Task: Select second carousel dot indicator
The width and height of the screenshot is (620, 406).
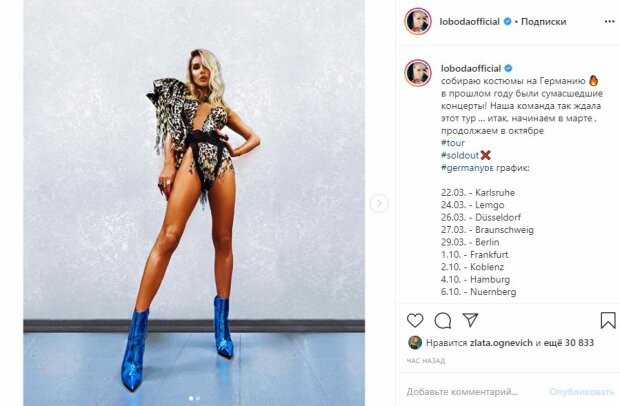Action: click(x=198, y=398)
